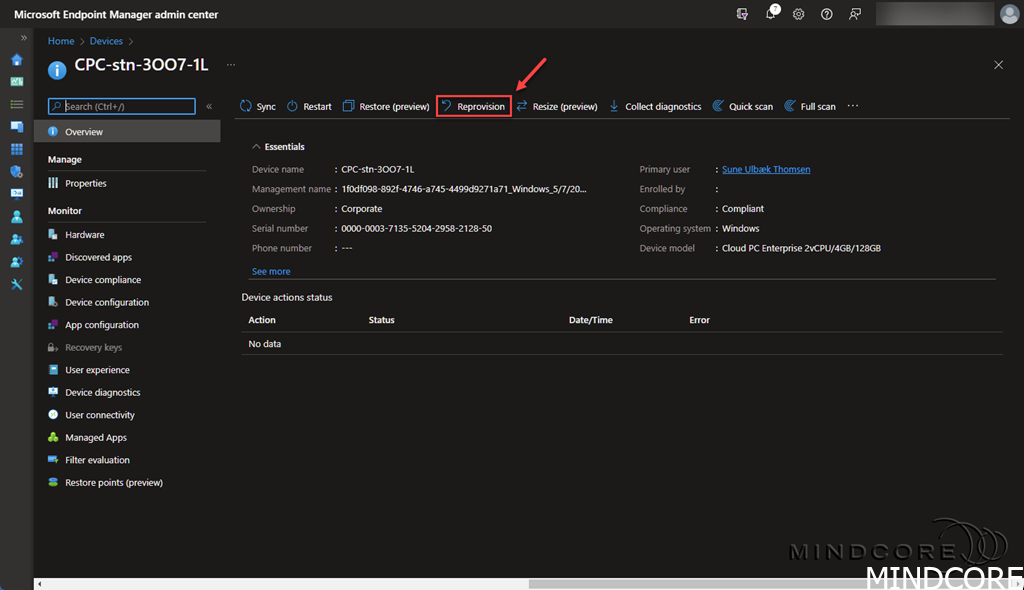Click the help question mark icon

[x=827, y=14]
